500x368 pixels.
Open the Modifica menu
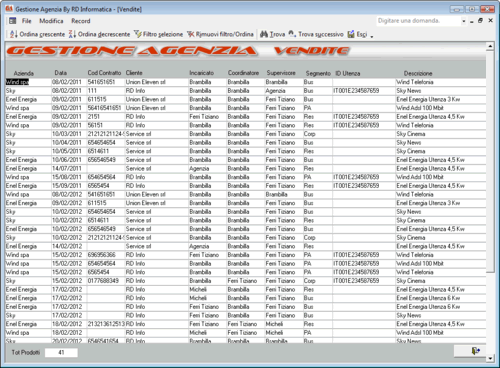pyautogui.click(x=51, y=21)
